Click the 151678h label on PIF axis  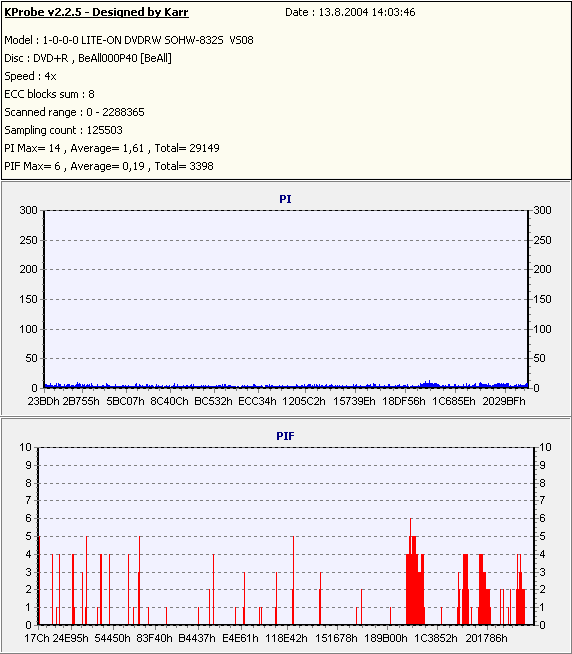click(x=336, y=638)
